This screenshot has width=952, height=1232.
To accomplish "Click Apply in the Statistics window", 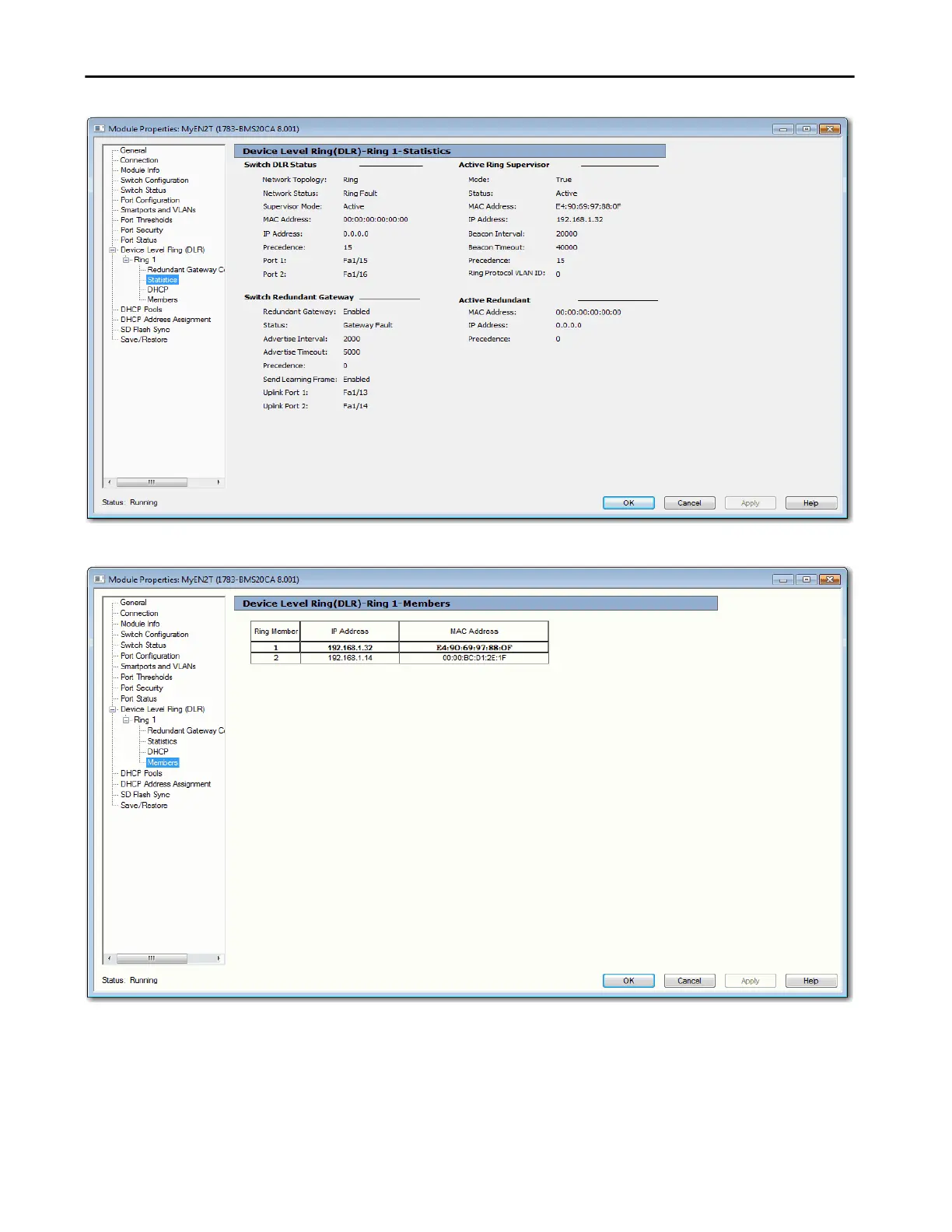I will click(750, 503).
